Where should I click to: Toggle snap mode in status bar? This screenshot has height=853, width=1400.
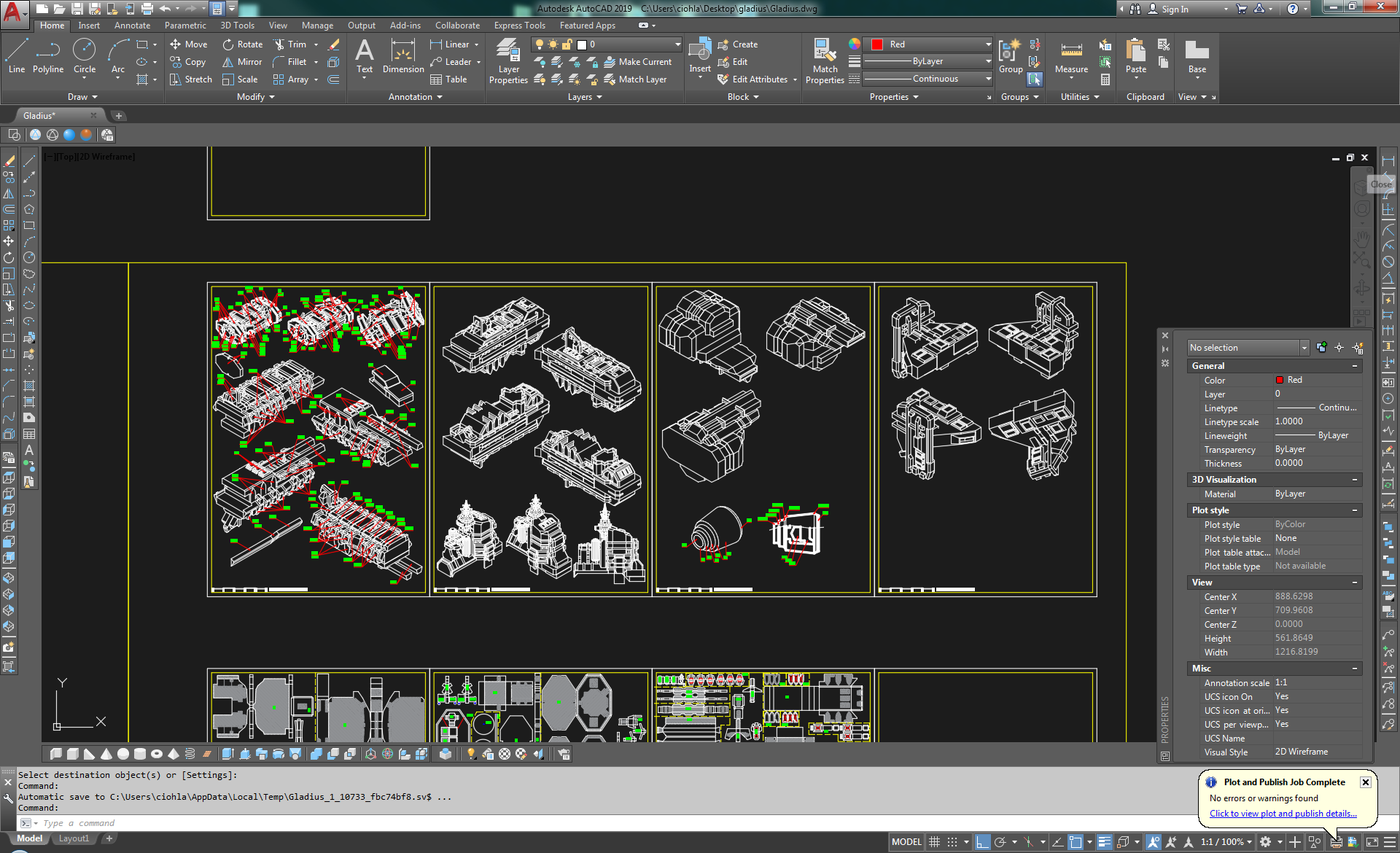click(x=952, y=842)
